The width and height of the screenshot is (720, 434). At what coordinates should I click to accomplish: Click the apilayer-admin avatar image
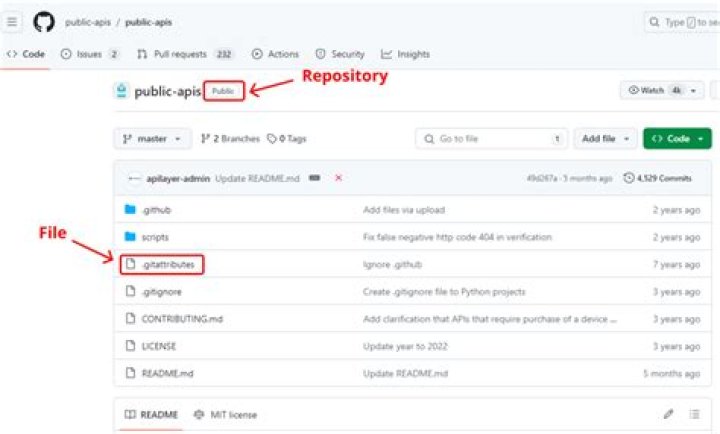tap(134, 178)
